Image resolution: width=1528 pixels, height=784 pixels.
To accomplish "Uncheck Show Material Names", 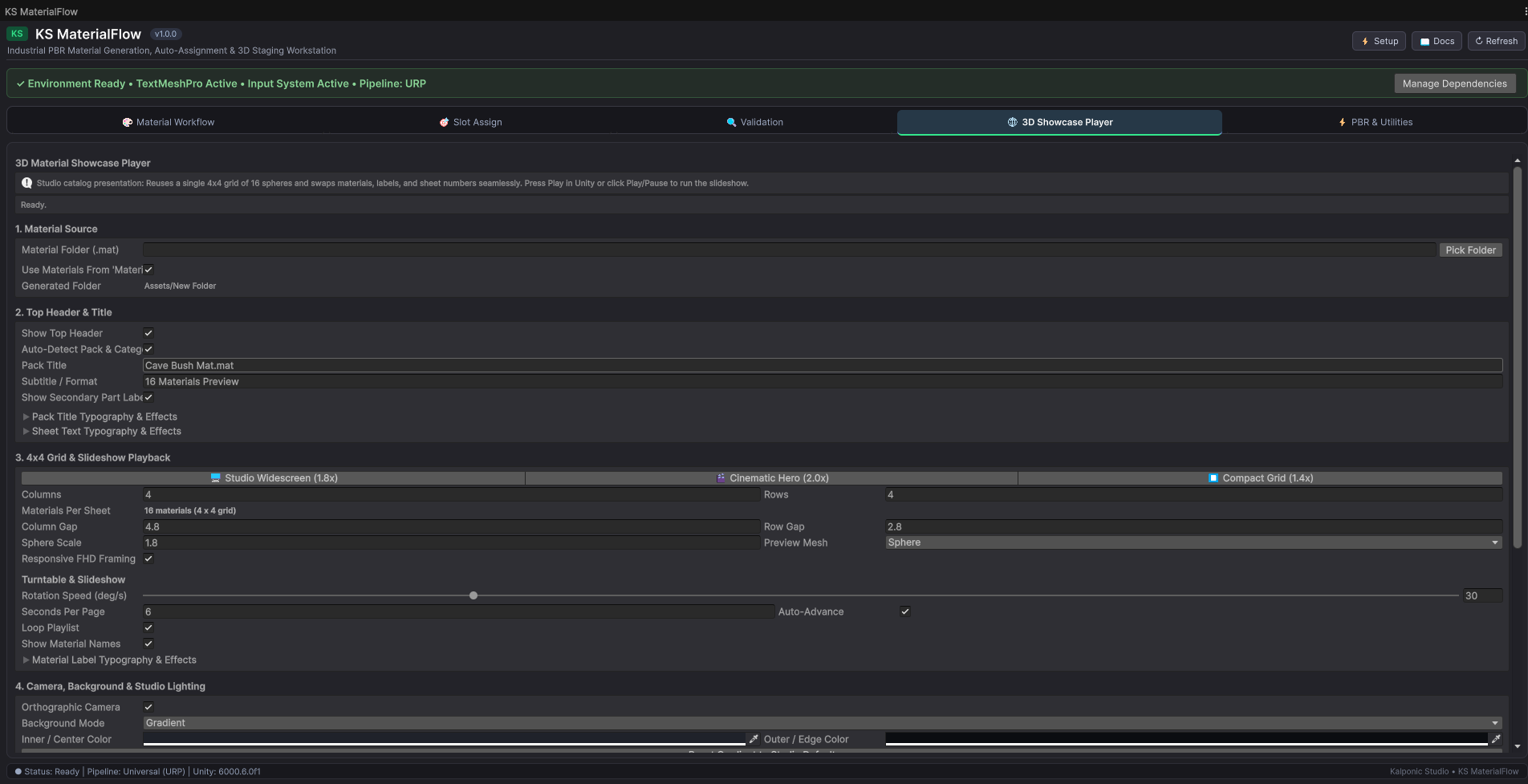I will coord(148,644).
